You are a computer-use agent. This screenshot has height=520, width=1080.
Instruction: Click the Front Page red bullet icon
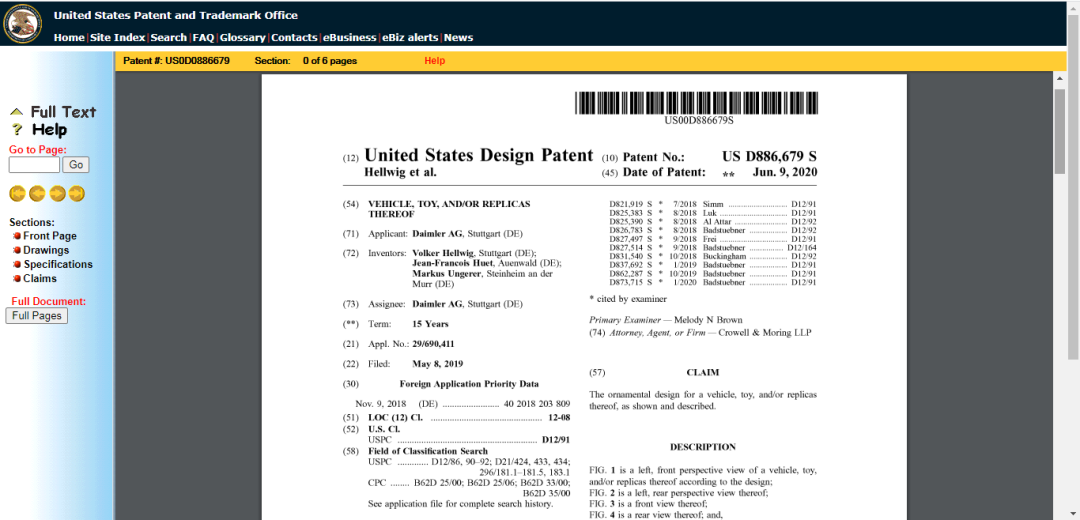point(17,236)
